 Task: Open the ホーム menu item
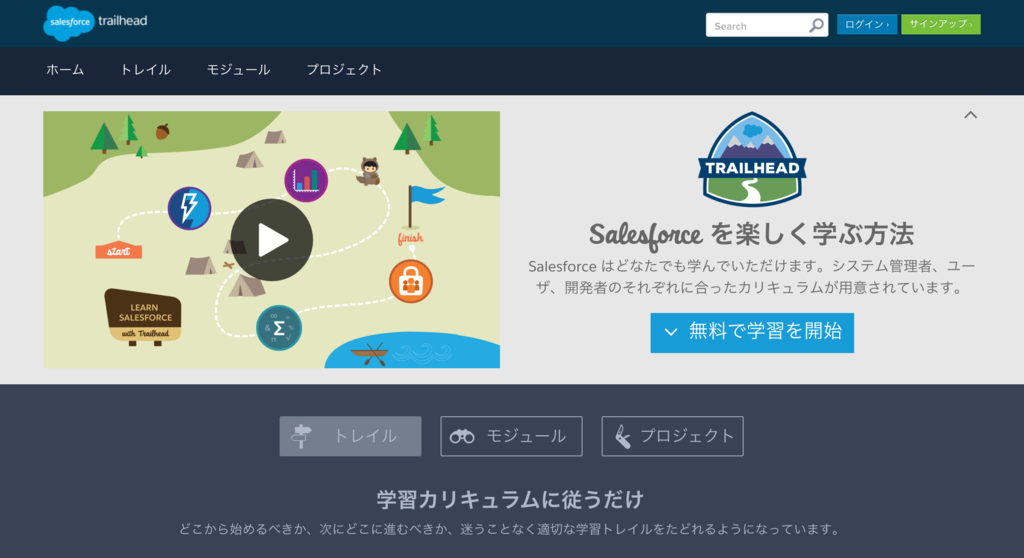tap(65, 70)
